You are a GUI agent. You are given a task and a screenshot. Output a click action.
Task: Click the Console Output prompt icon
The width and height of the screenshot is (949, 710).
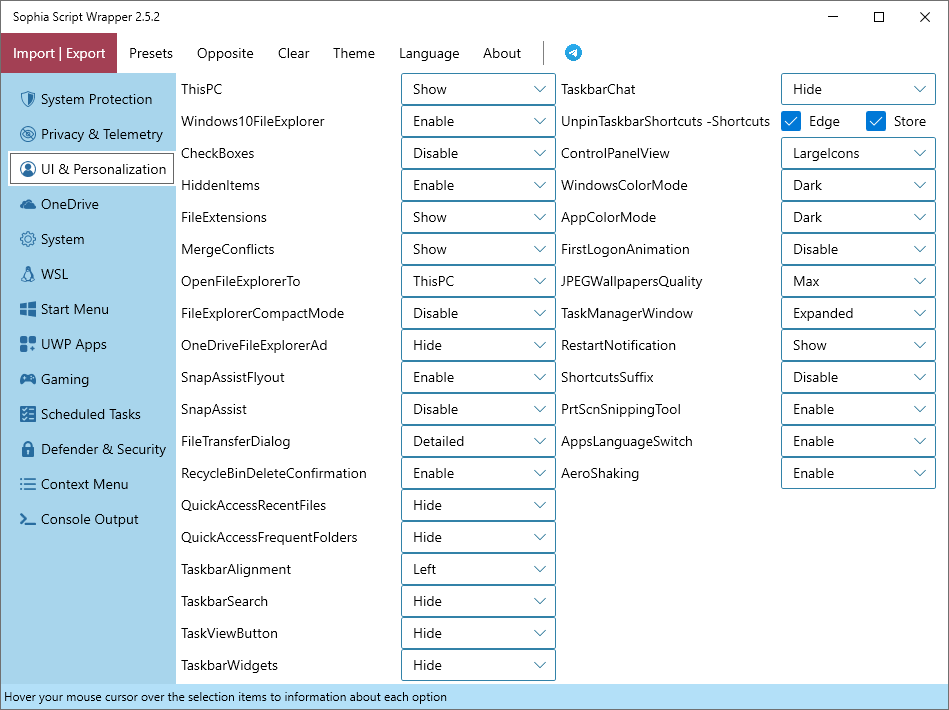pos(28,519)
